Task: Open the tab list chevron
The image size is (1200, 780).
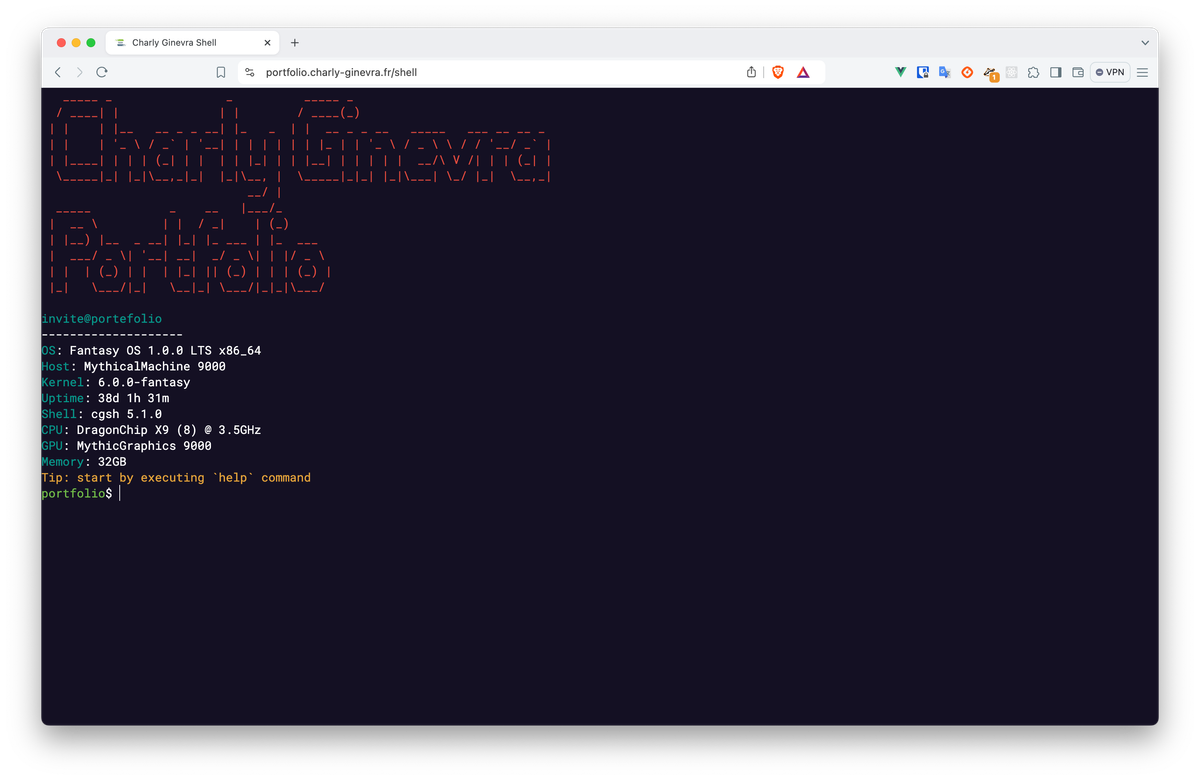Action: [x=1146, y=42]
